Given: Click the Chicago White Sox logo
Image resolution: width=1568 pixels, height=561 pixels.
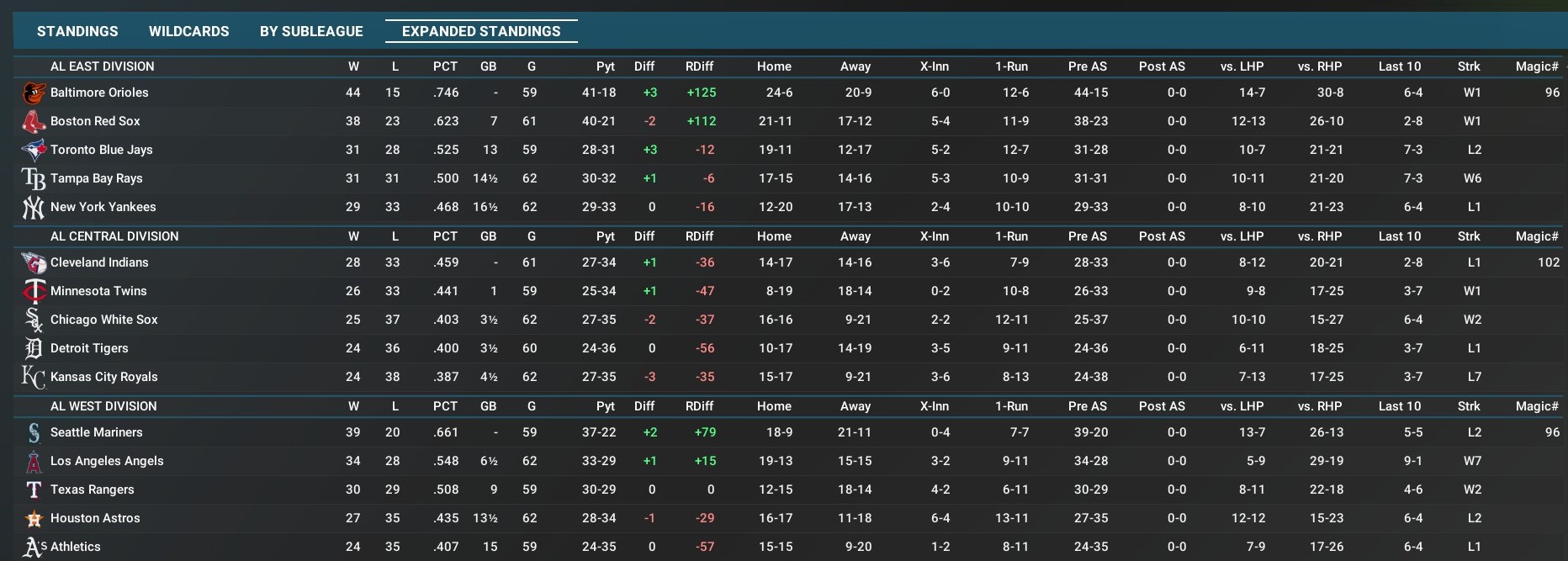Looking at the screenshot, I should tap(34, 320).
